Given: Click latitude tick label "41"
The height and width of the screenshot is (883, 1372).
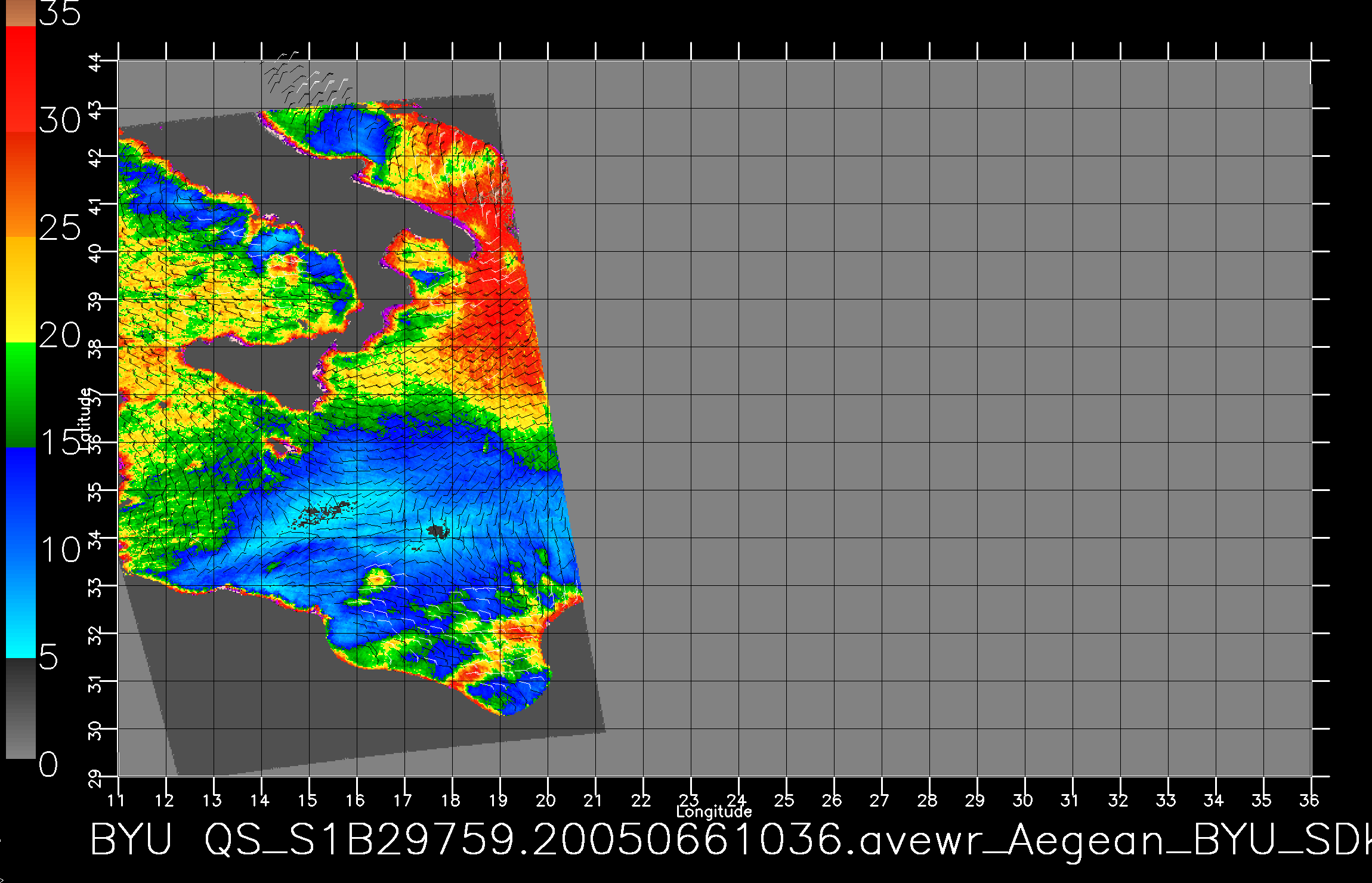Looking at the screenshot, I should pyautogui.click(x=95, y=206).
